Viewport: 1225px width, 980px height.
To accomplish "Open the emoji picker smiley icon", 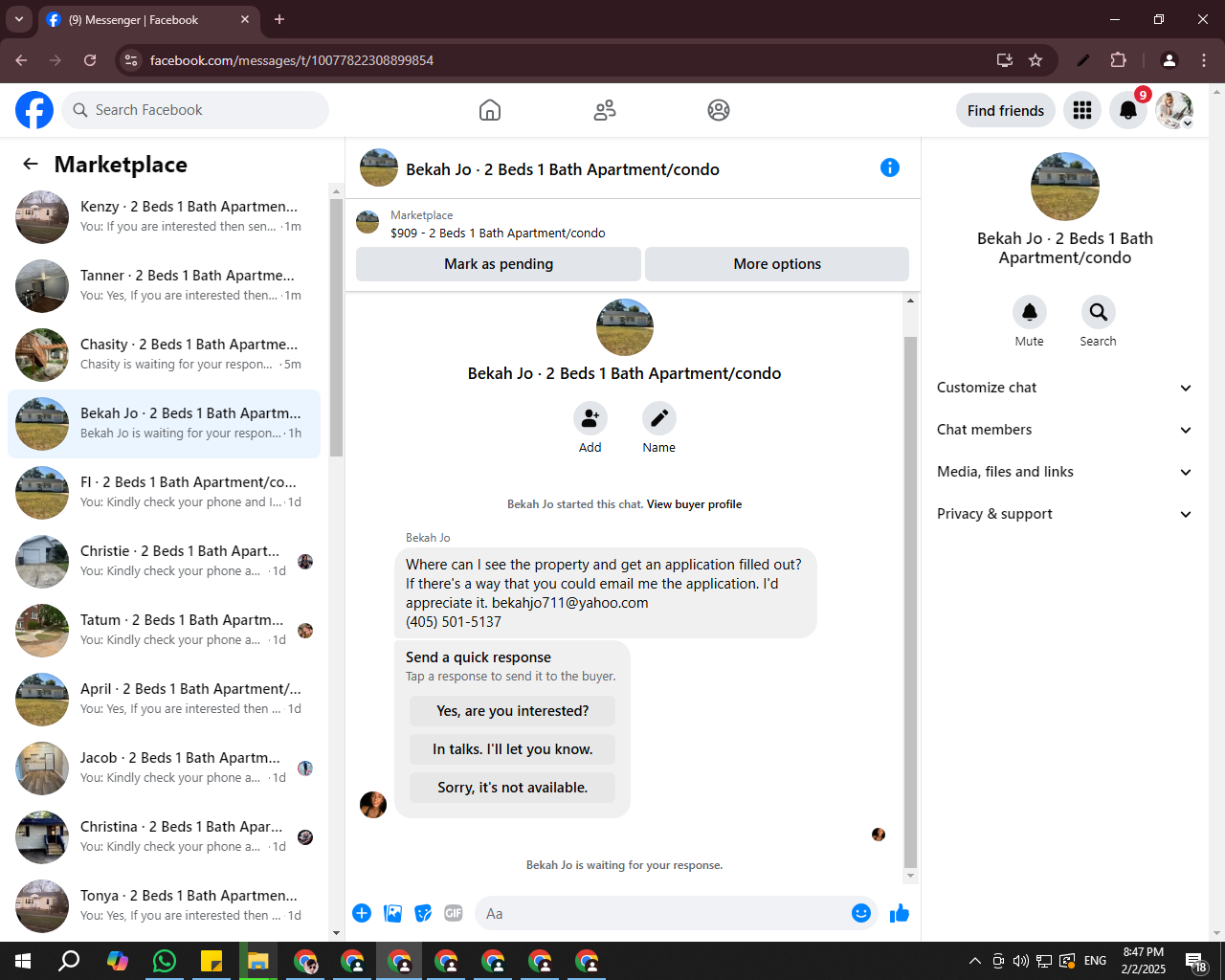I will tap(861, 913).
